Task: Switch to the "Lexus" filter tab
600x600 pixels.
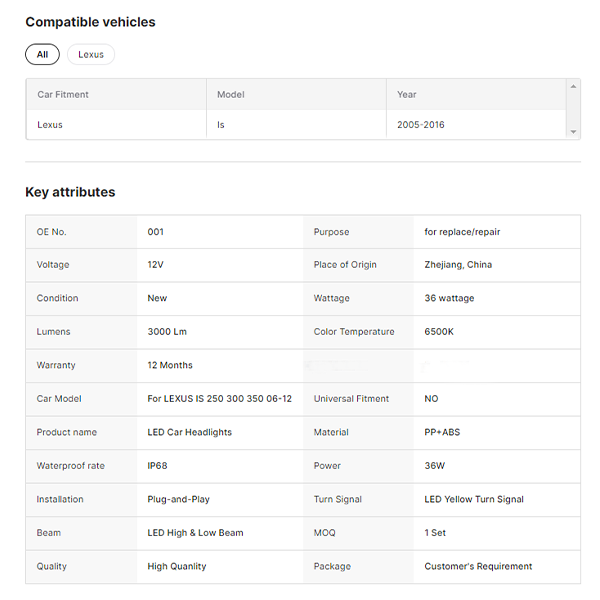Action: click(91, 55)
